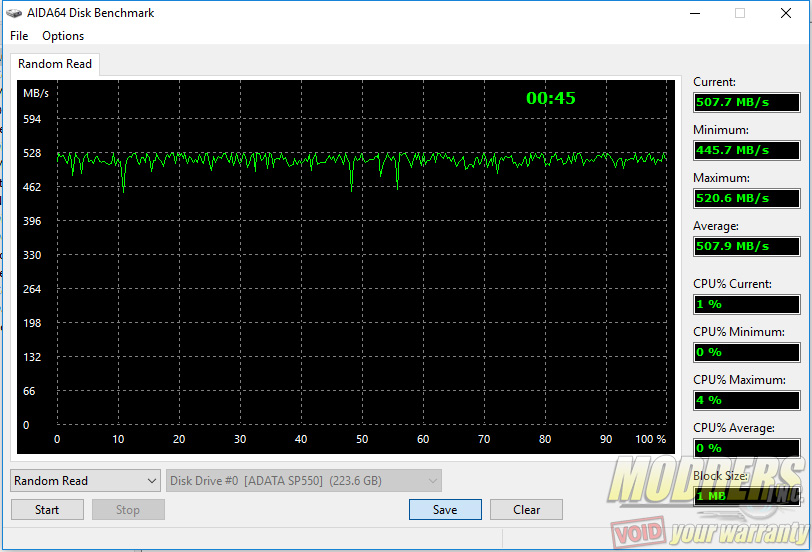Click the Block Size value 1 MB
Viewport: 812px width, 552px height.
pyautogui.click(x=746, y=496)
